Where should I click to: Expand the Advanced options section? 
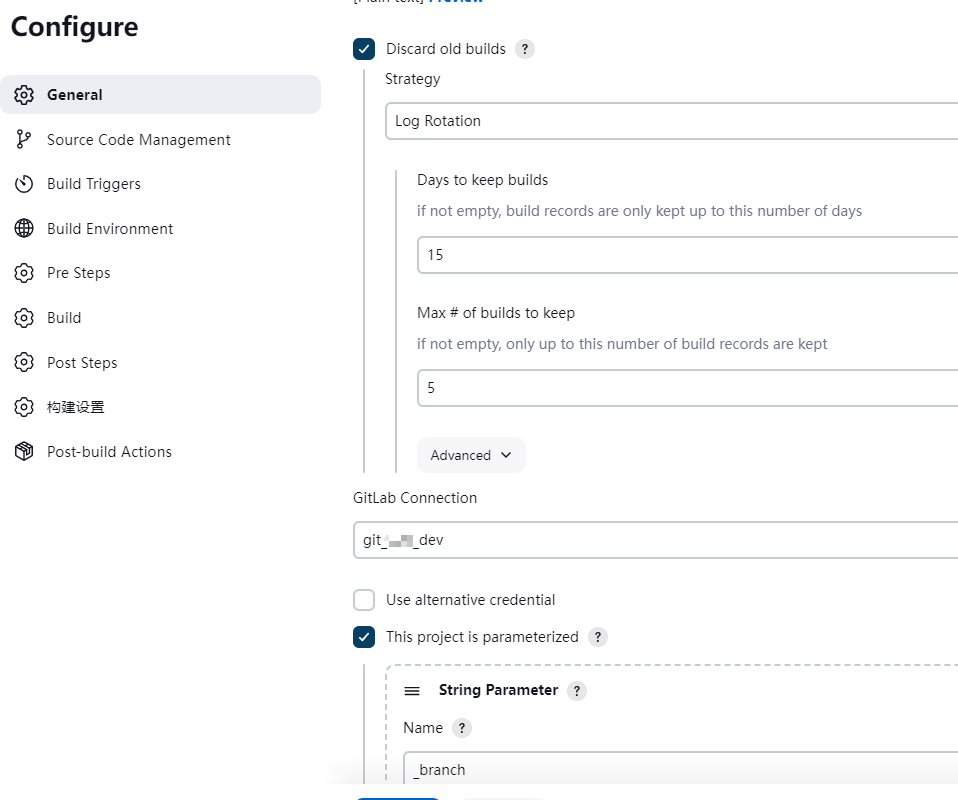(x=471, y=455)
